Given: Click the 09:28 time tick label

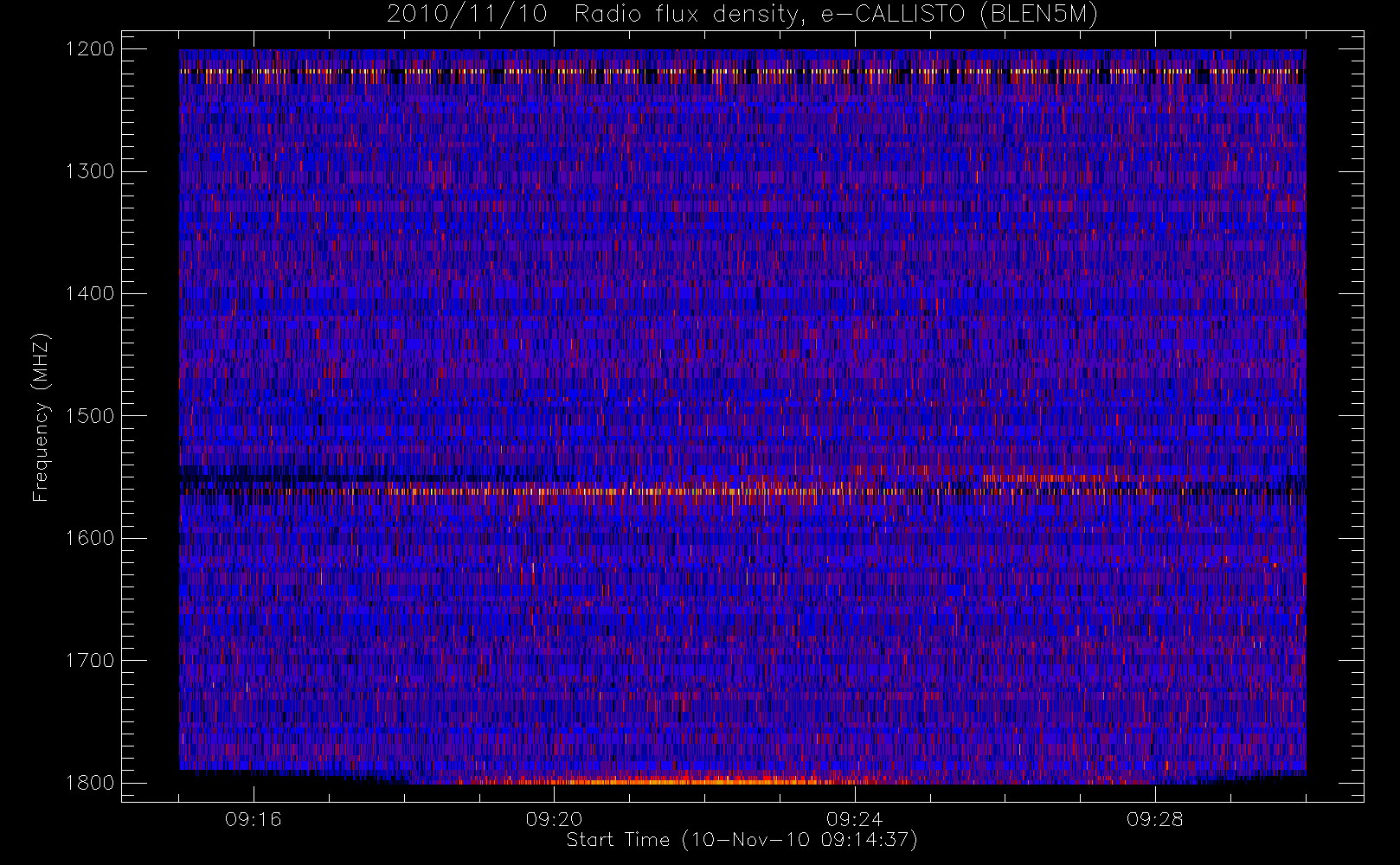Looking at the screenshot, I should (1154, 819).
